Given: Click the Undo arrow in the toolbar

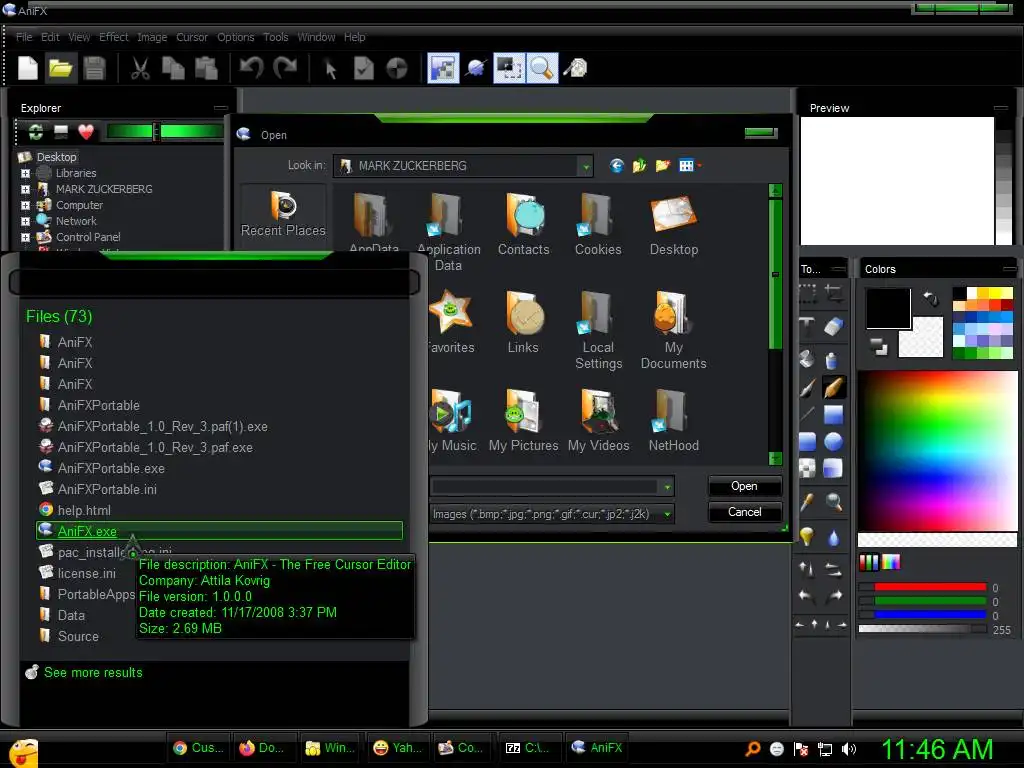Looking at the screenshot, I should pos(251,68).
